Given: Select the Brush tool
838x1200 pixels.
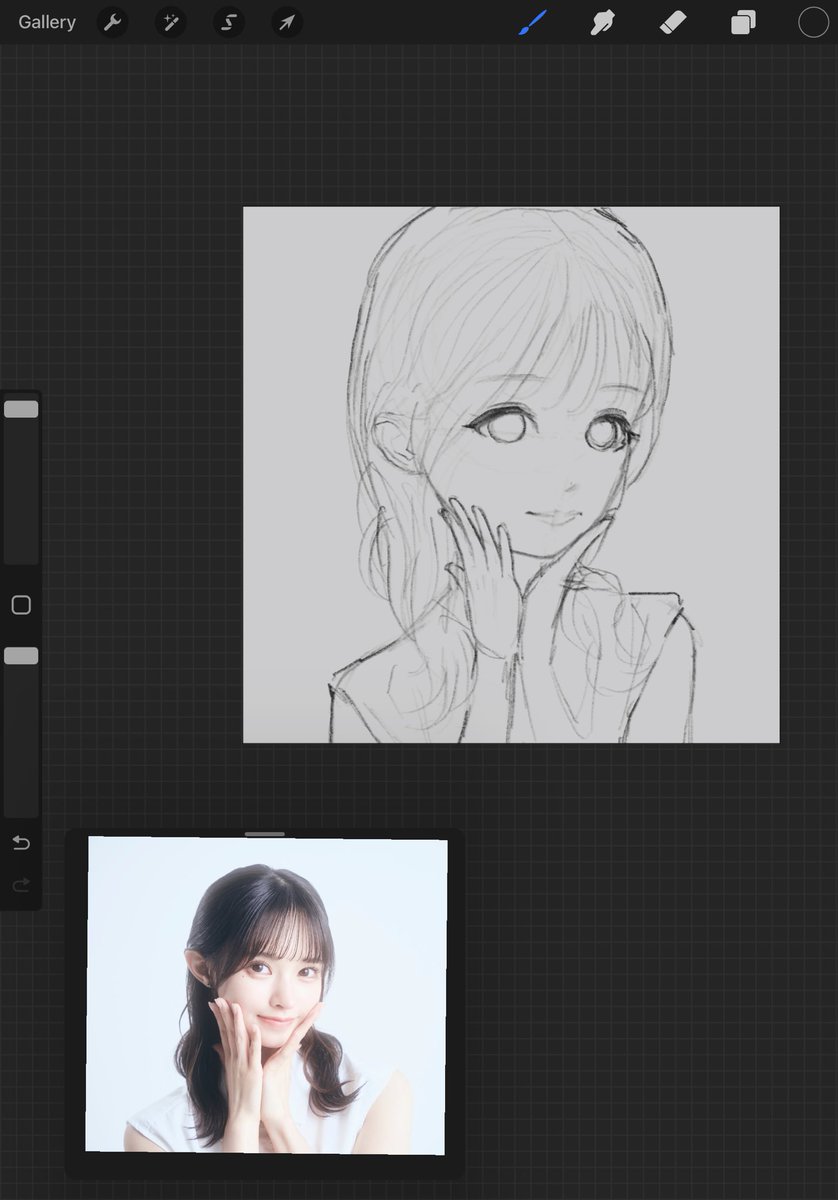Looking at the screenshot, I should (x=533, y=22).
